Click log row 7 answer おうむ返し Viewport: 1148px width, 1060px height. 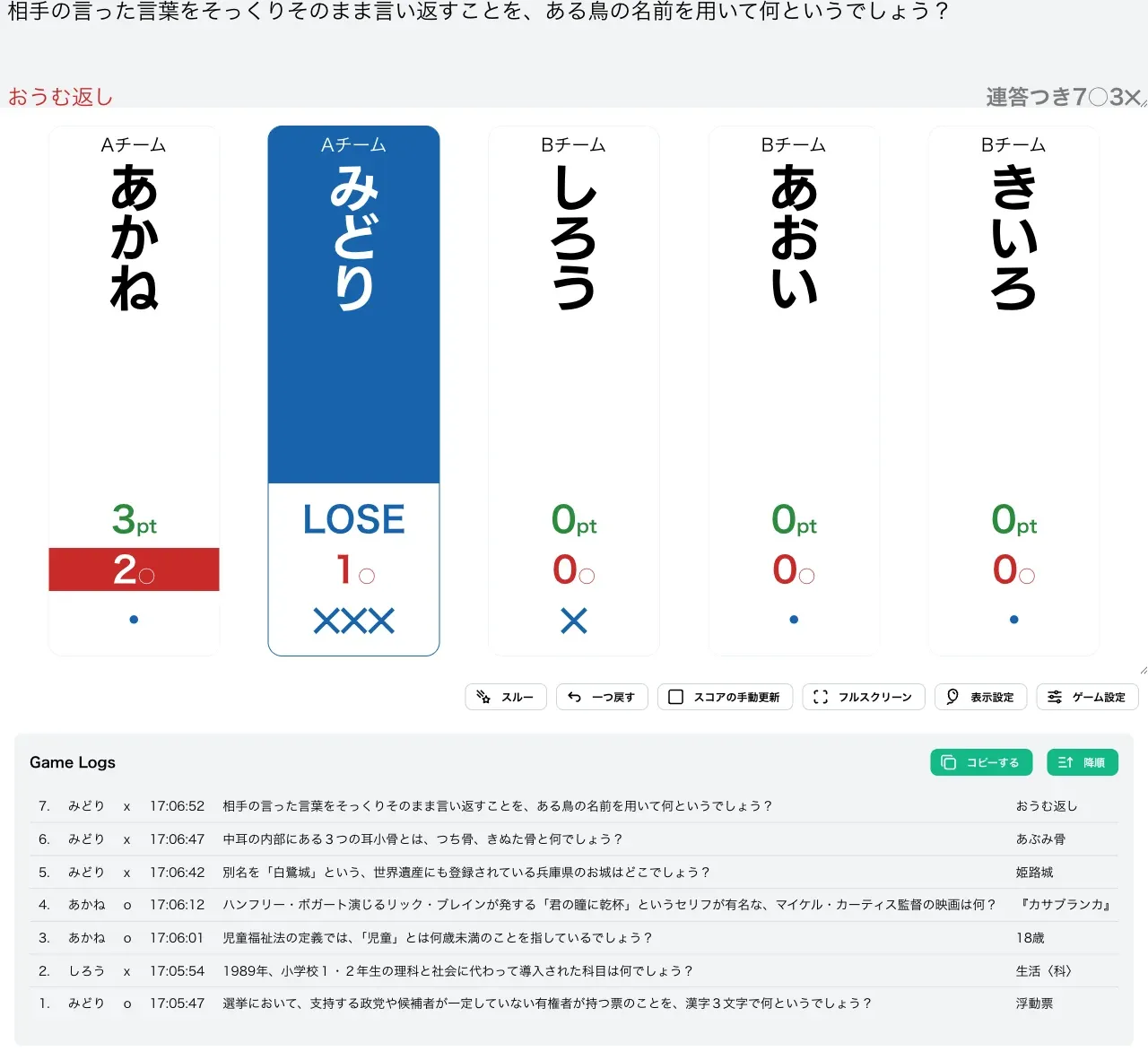[x=1047, y=806]
